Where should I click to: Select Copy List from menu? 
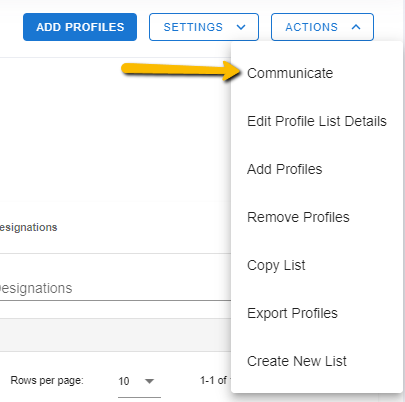317,265
